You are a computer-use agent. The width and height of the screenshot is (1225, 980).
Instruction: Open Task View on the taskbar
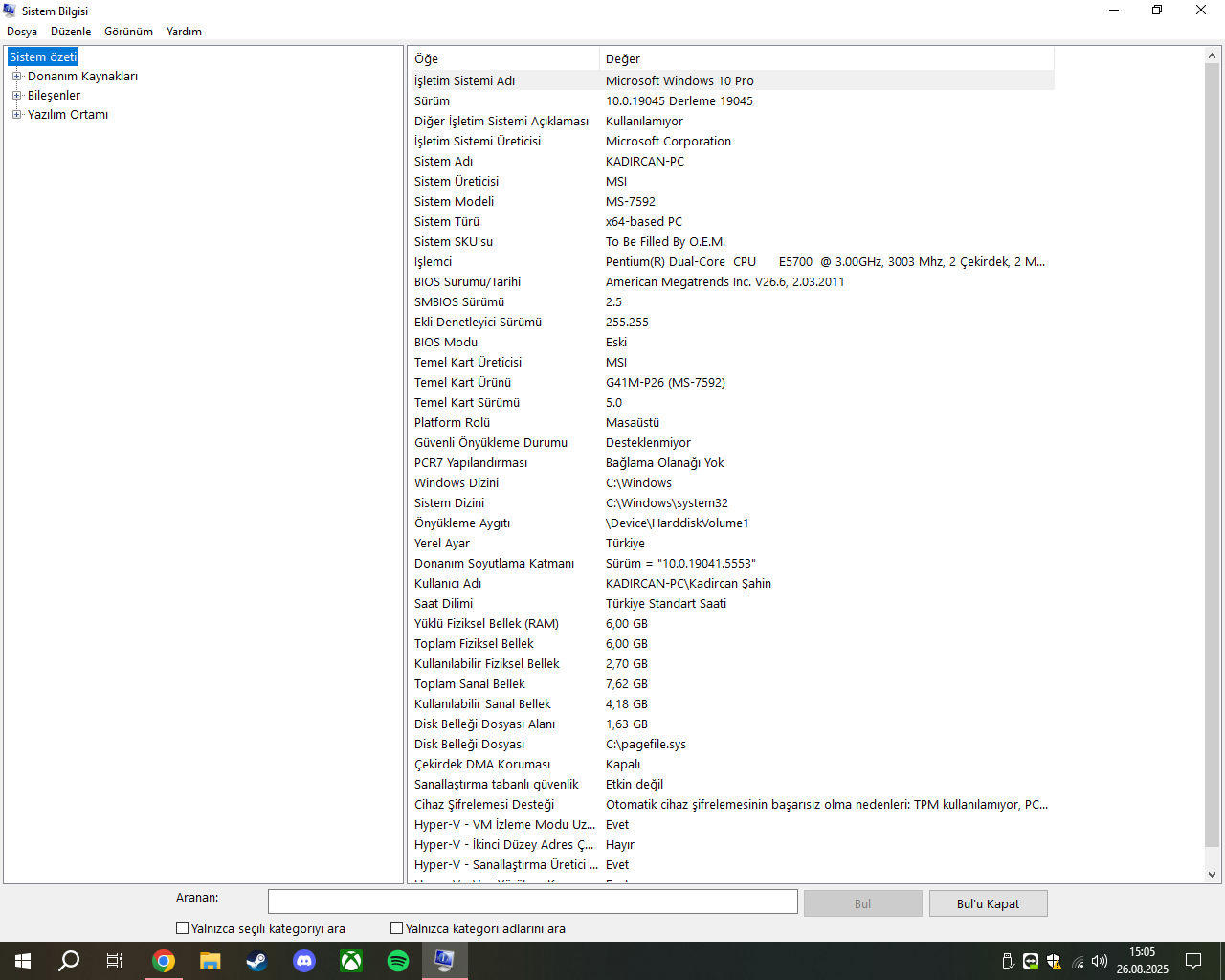(115, 961)
